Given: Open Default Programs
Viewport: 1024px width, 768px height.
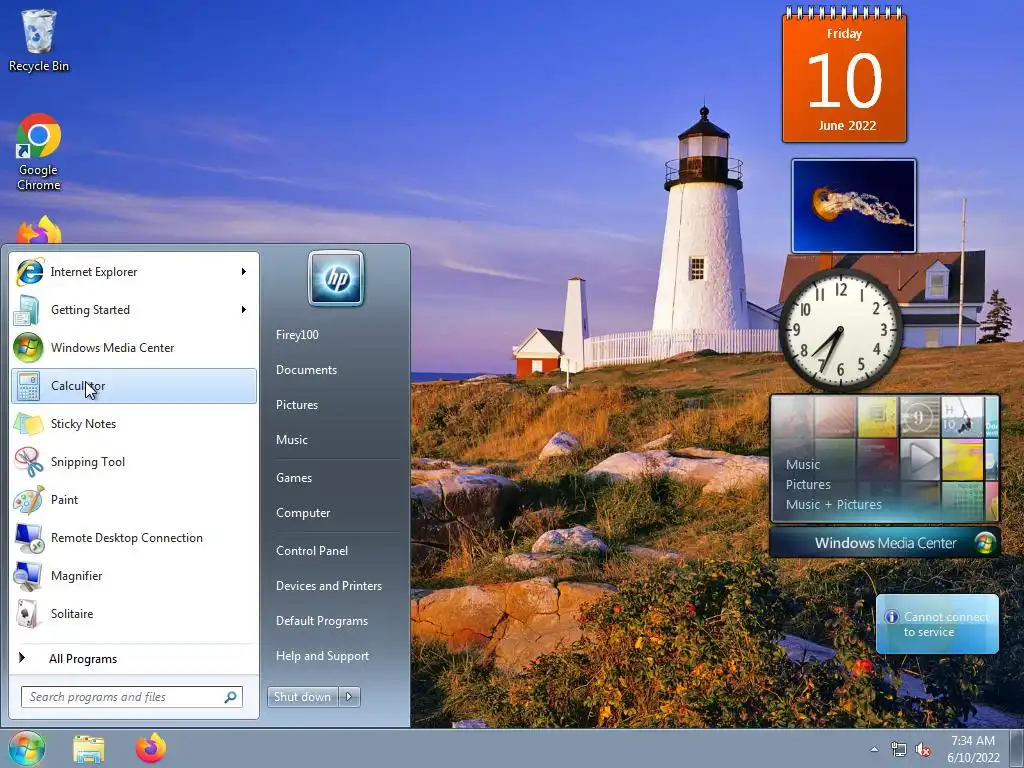Looking at the screenshot, I should 321,621.
